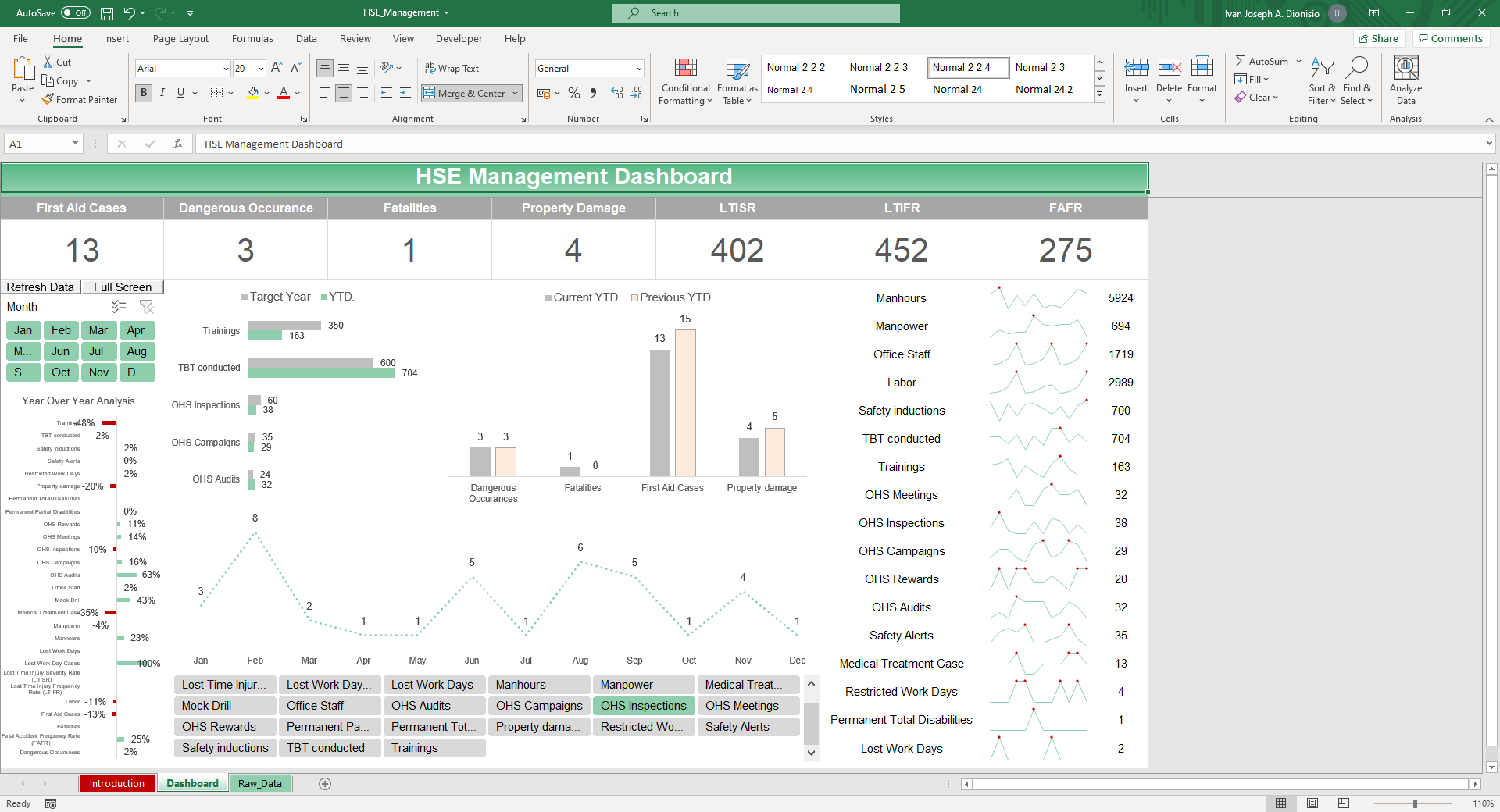Viewport: 1500px width, 812px height.
Task: Click the Undo arrow icon
Action: click(x=129, y=12)
